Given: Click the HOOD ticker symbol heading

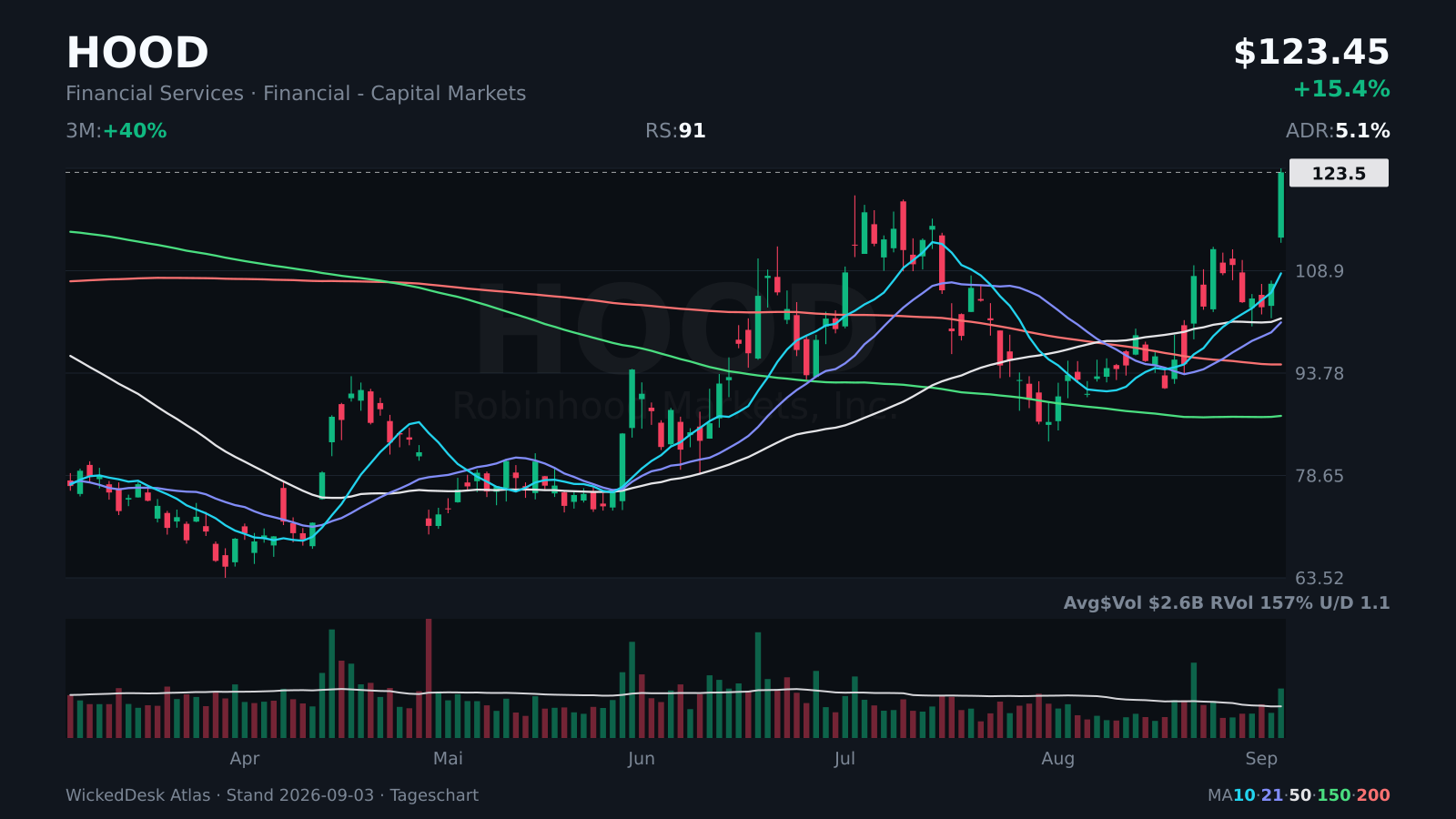Looking at the screenshot, I should [x=137, y=53].
